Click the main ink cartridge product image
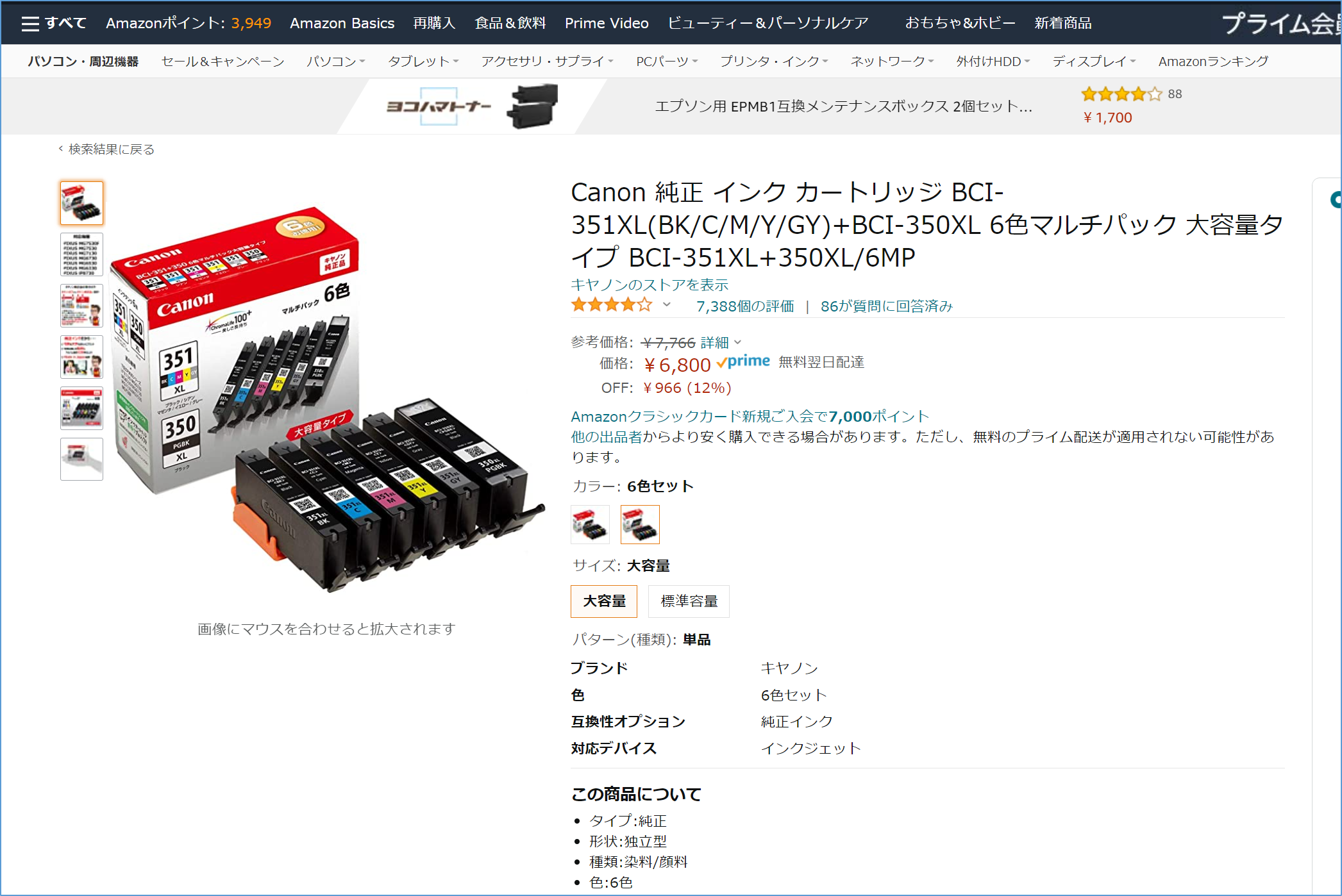 pos(326,398)
